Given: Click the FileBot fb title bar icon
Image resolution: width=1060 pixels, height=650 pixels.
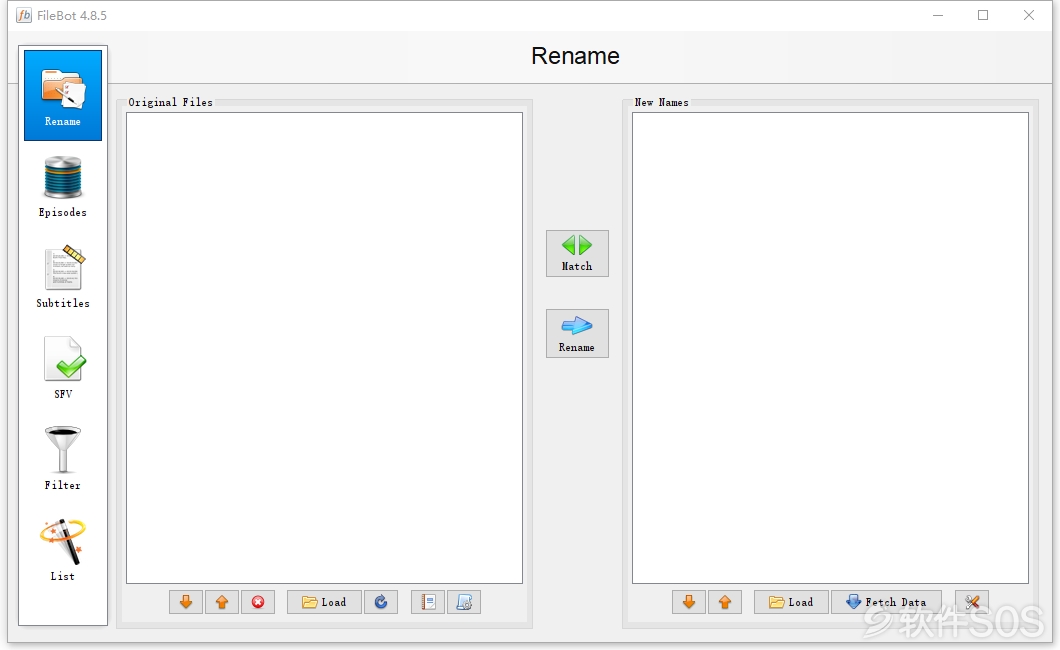Looking at the screenshot, I should pyautogui.click(x=24, y=15).
